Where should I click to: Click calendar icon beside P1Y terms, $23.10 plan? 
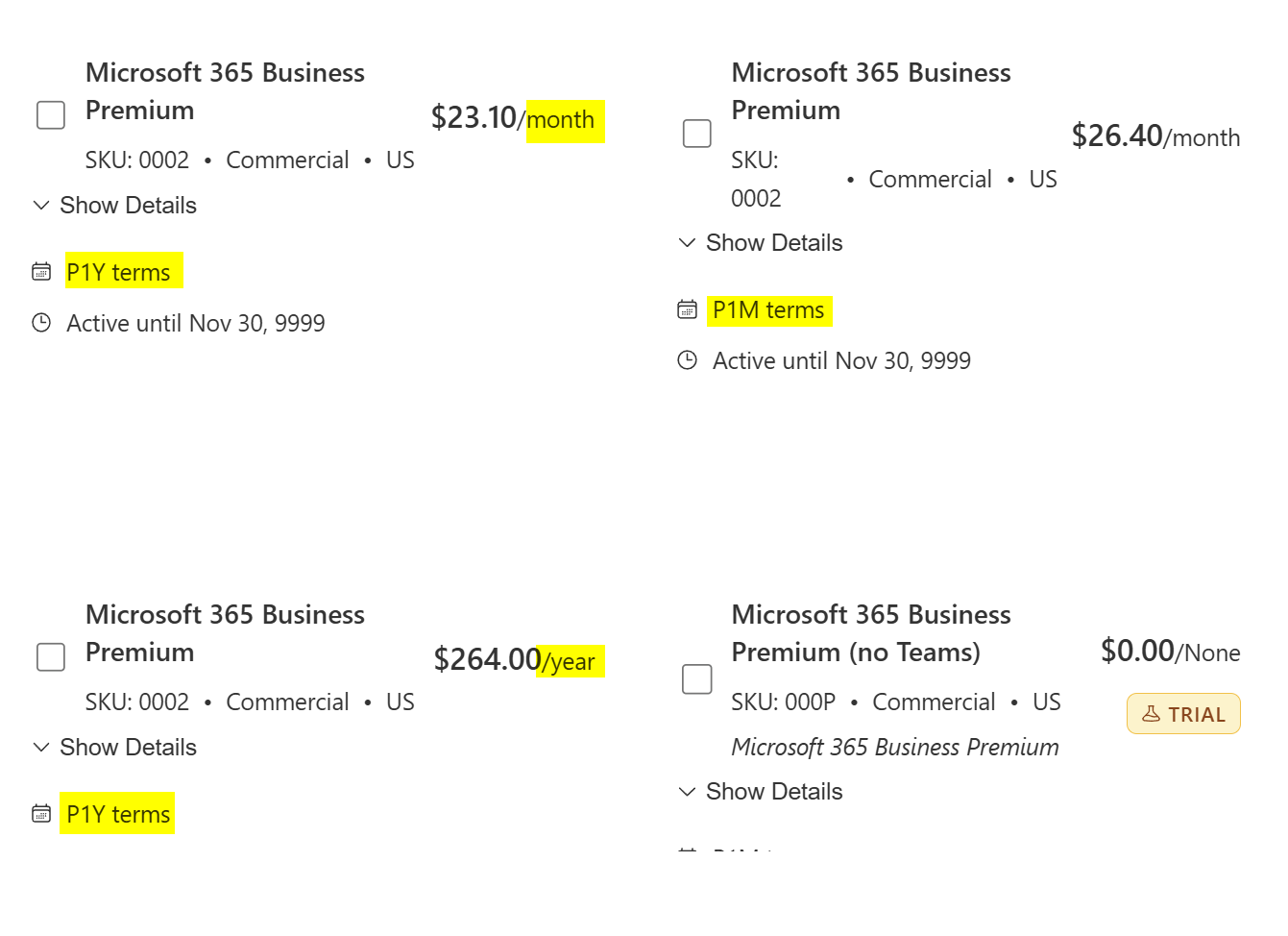41,272
